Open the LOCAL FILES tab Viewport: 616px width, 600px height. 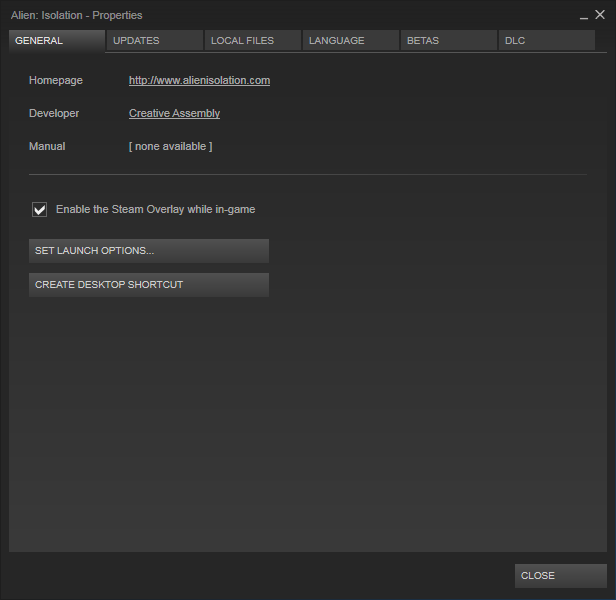tap(253, 40)
